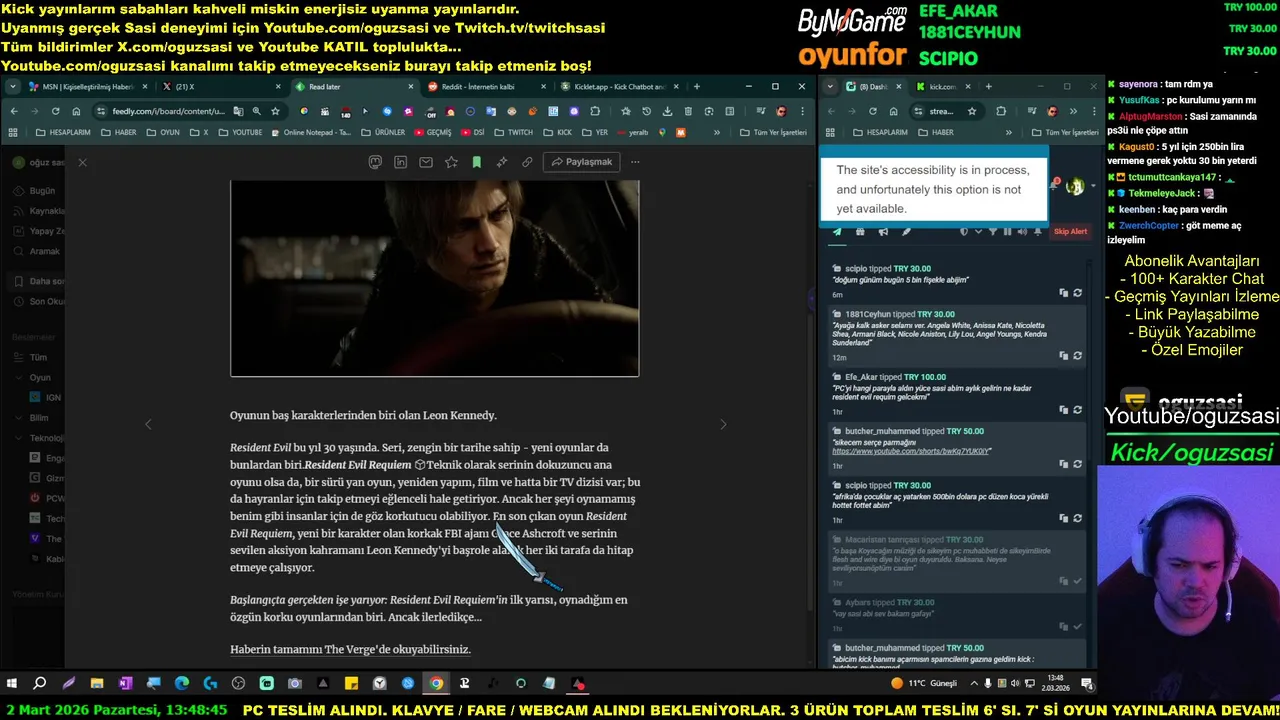The image size is (1280, 720).
Task: Open the HESAPLARIM bookmark folder in left browser
Action: click(x=61, y=132)
